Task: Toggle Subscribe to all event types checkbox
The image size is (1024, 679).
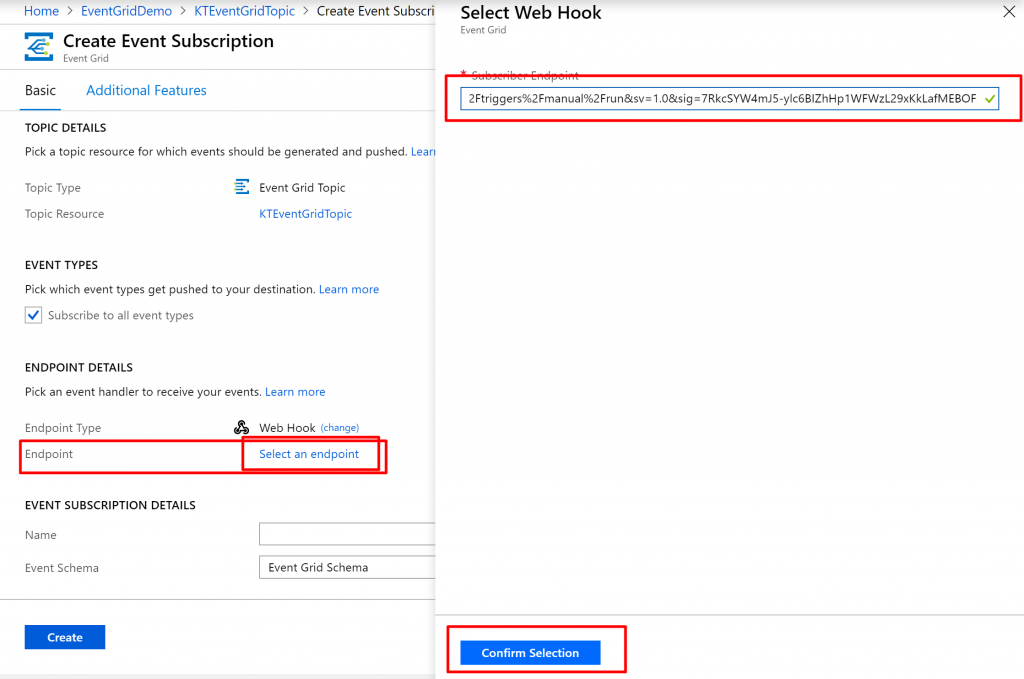Action: 33,315
